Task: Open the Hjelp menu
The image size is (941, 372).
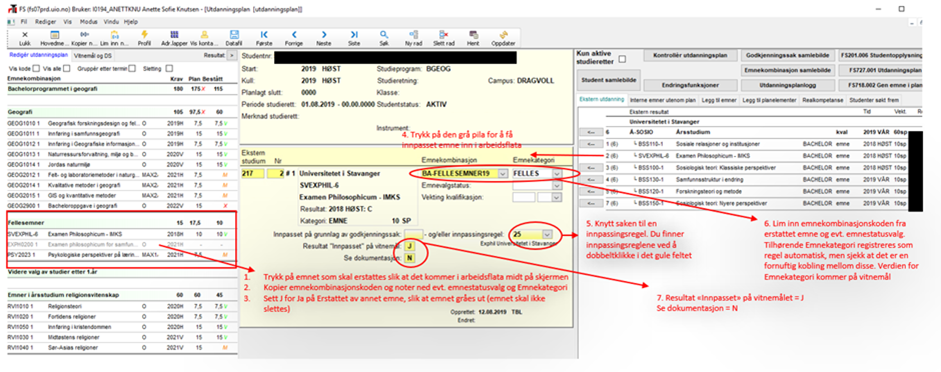Action: click(x=131, y=21)
